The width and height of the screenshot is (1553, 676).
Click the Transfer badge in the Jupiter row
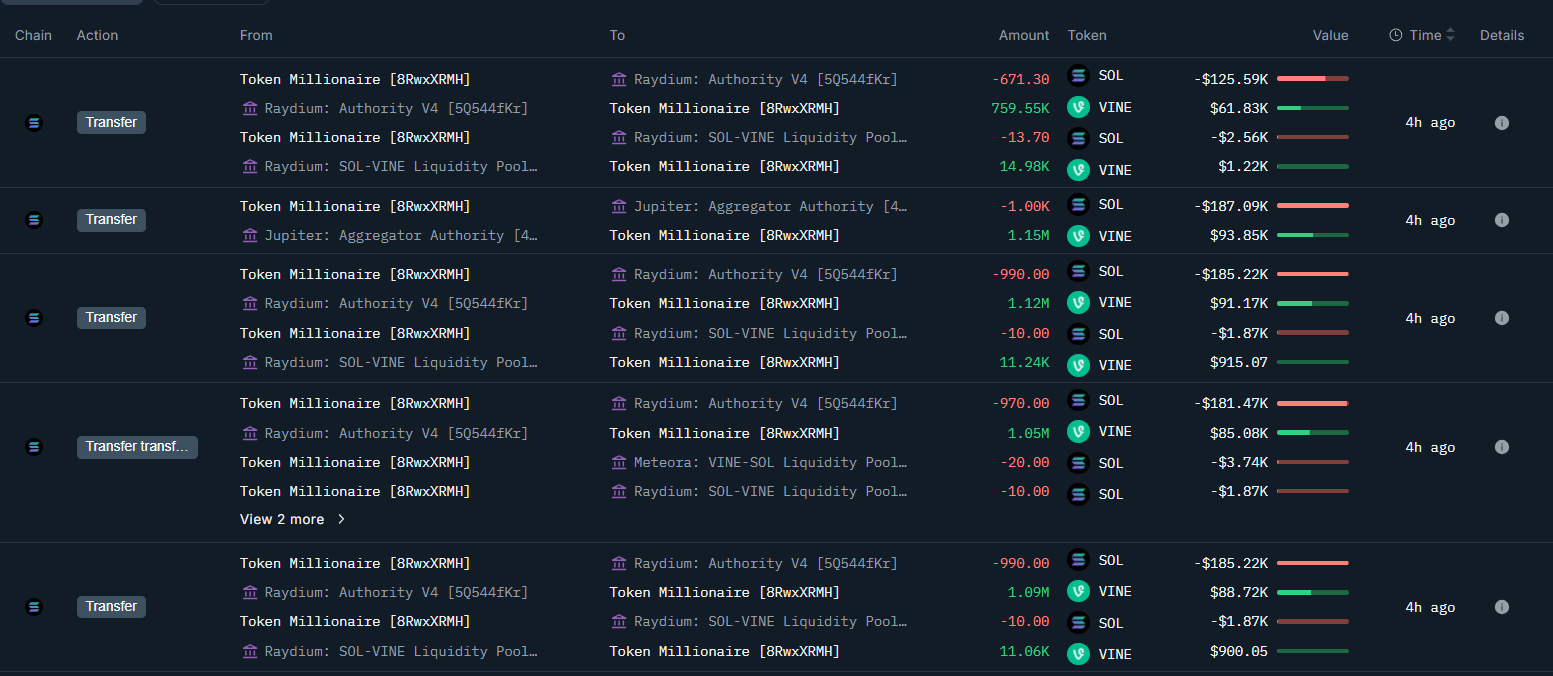coord(111,220)
